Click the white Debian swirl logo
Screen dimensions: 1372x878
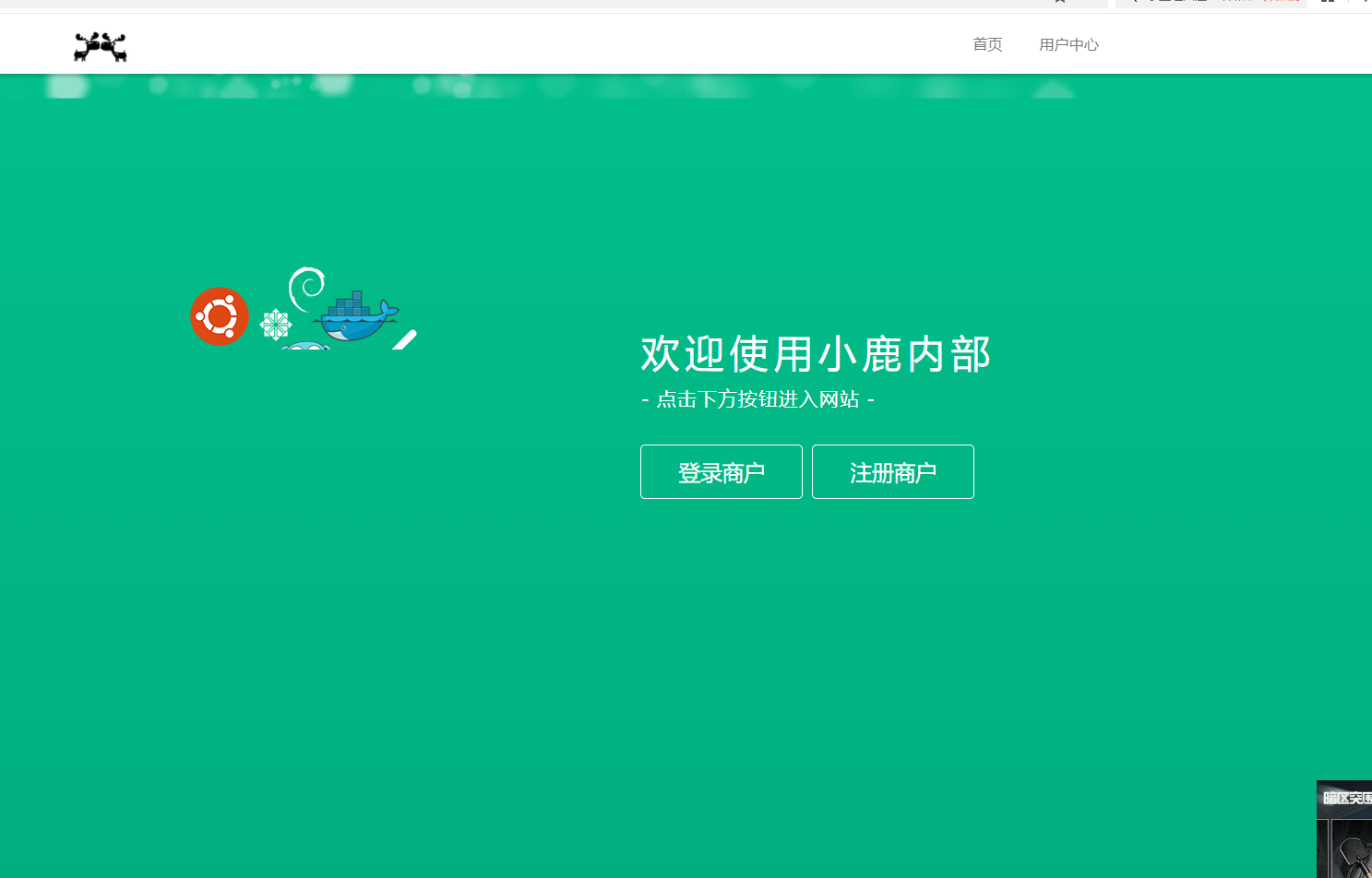[x=306, y=288]
